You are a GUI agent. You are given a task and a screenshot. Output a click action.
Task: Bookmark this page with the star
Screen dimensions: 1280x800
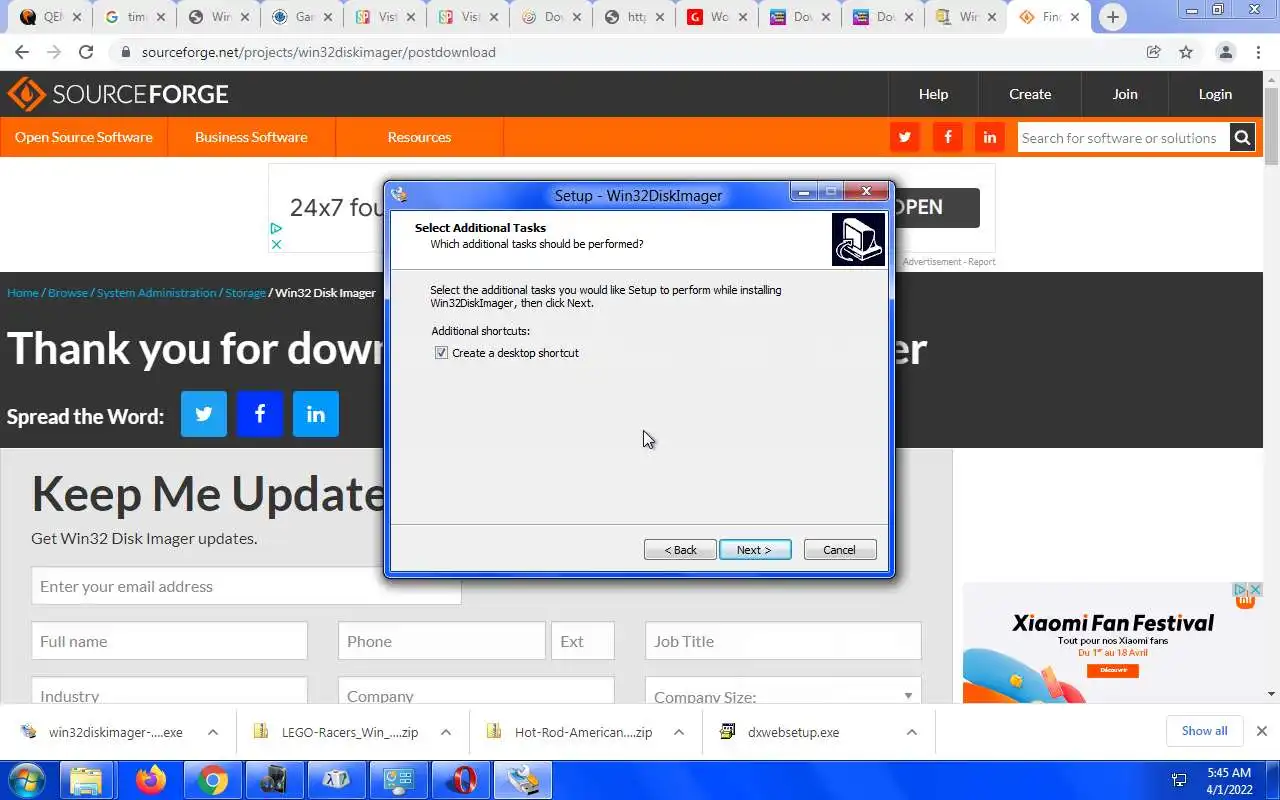click(1186, 52)
